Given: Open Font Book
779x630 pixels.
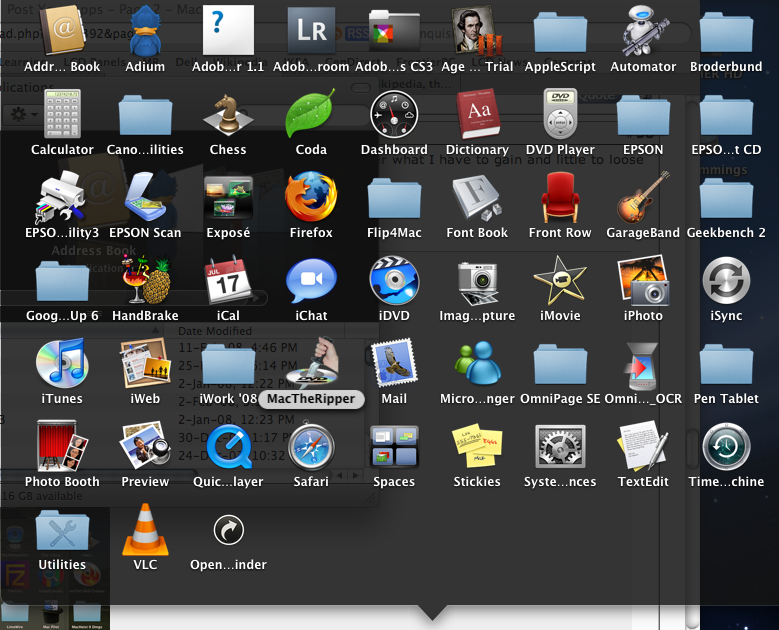Looking at the screenshot, I should [477, 197].
